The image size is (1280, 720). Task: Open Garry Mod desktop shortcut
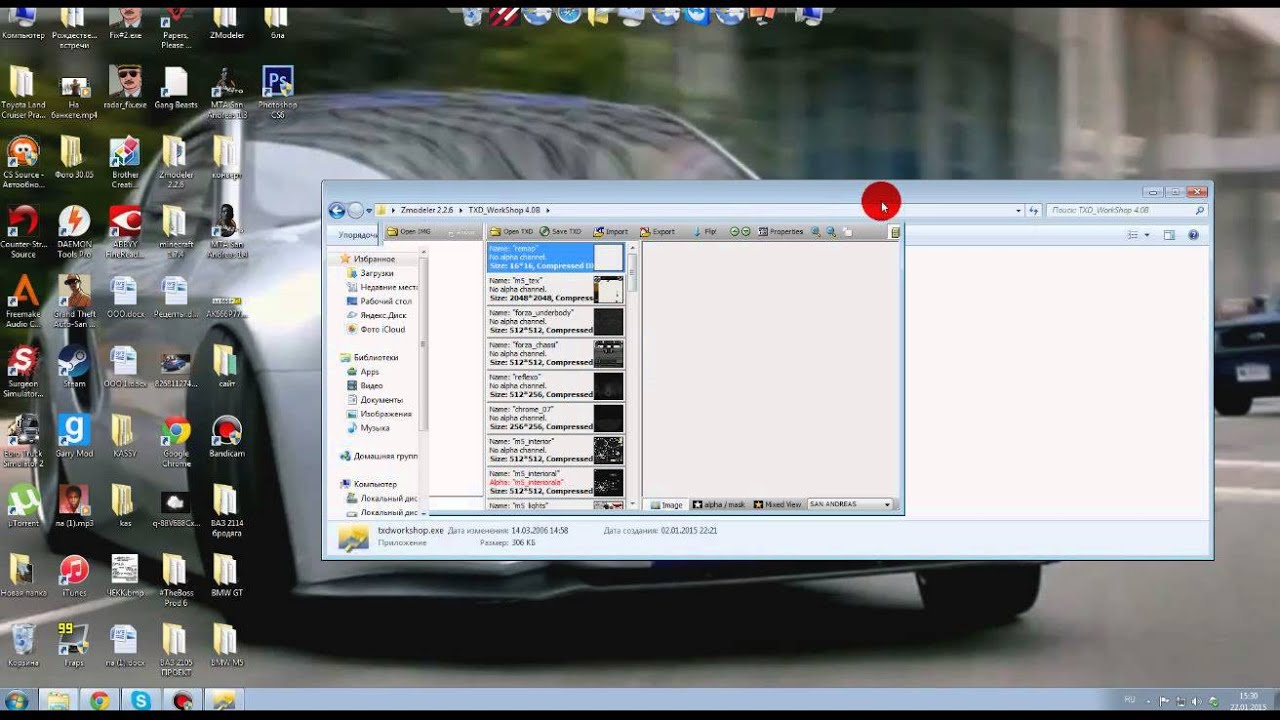pyautogui.click(x=73, y=436)
